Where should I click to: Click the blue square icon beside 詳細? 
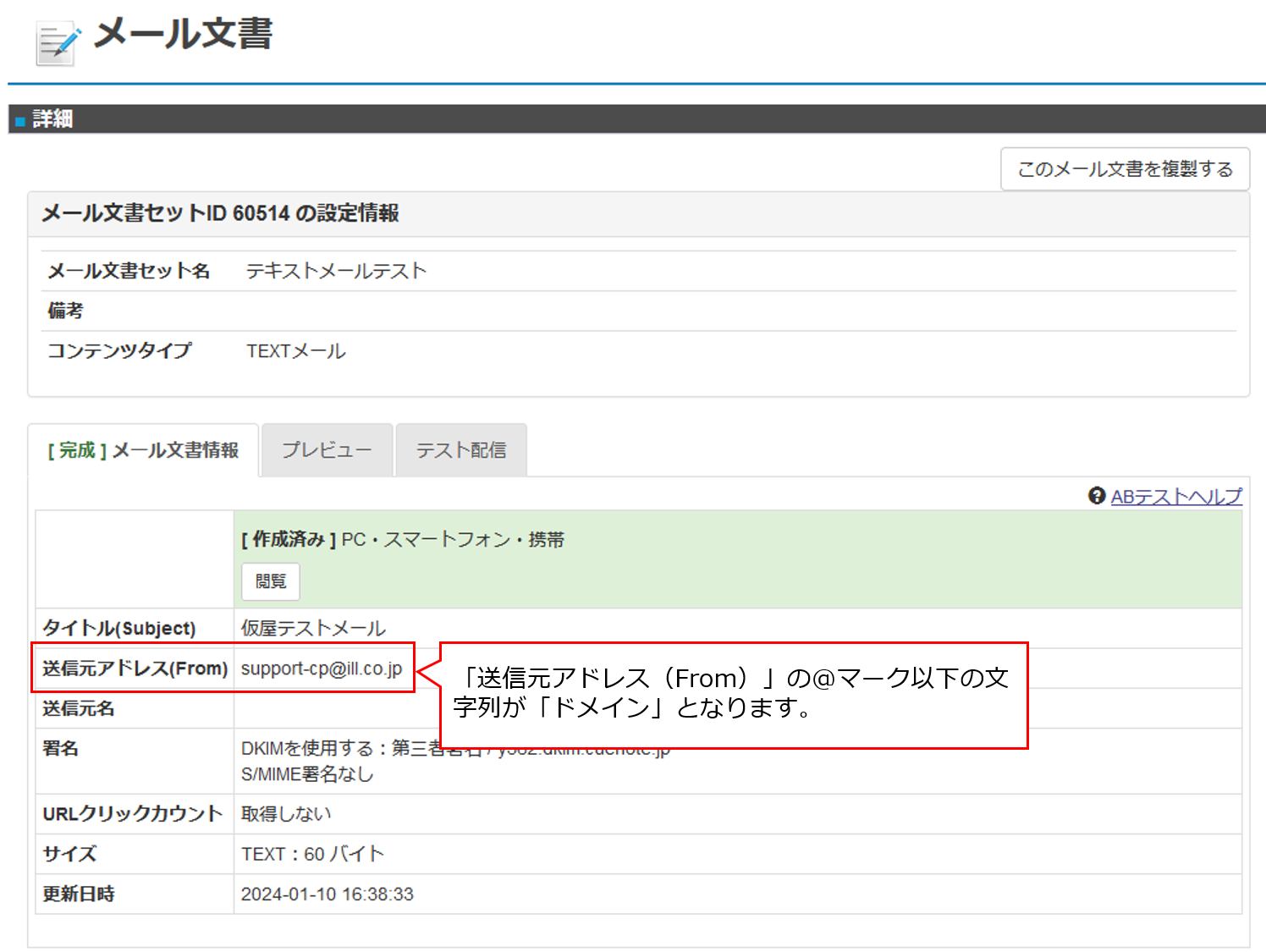pyautogui.click(x=19, y=118)
